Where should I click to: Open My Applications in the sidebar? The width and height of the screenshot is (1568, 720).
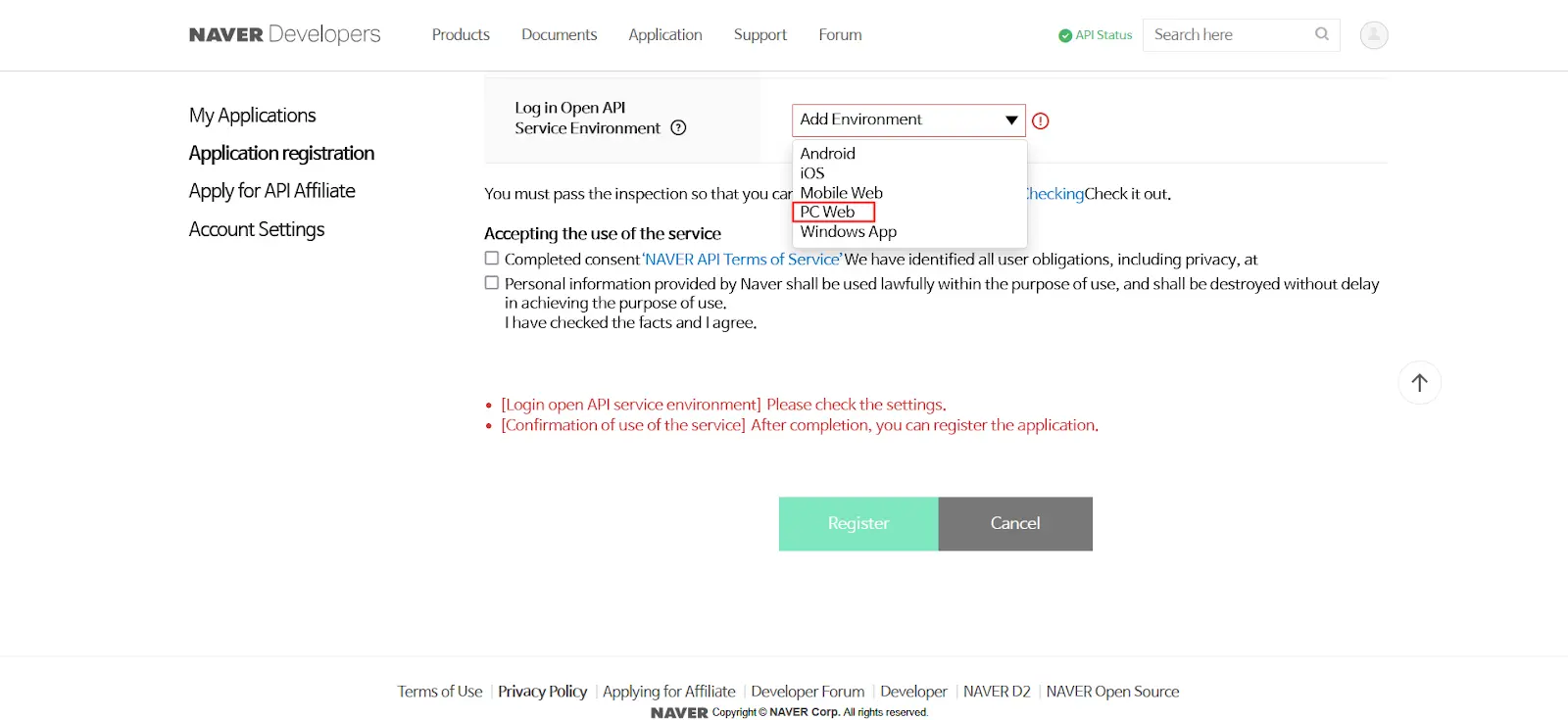click(x=252, y=116)
